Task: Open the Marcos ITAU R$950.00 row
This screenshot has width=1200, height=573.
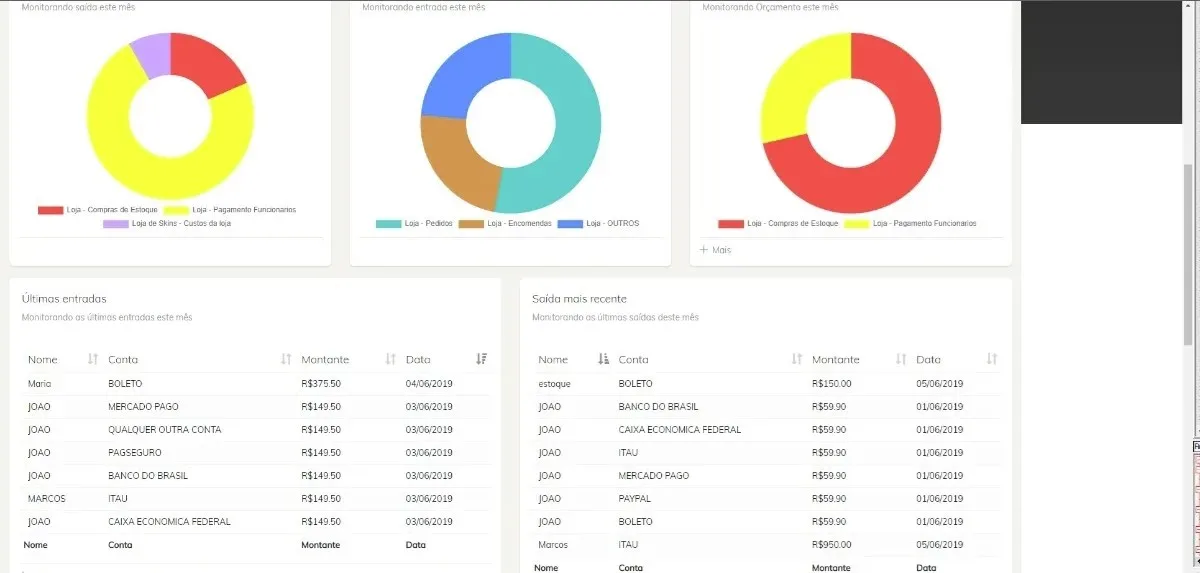Action: click(x=767, y=545)
